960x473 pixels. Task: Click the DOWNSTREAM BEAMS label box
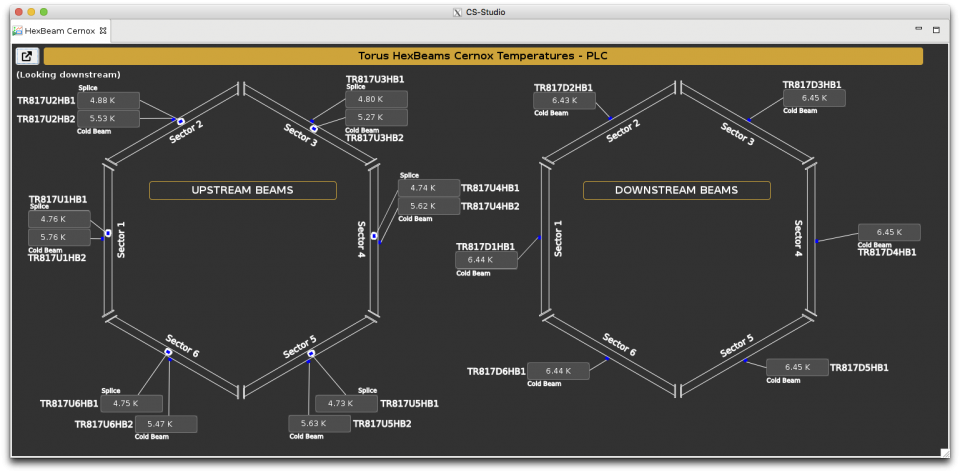(x=676, y=190)
